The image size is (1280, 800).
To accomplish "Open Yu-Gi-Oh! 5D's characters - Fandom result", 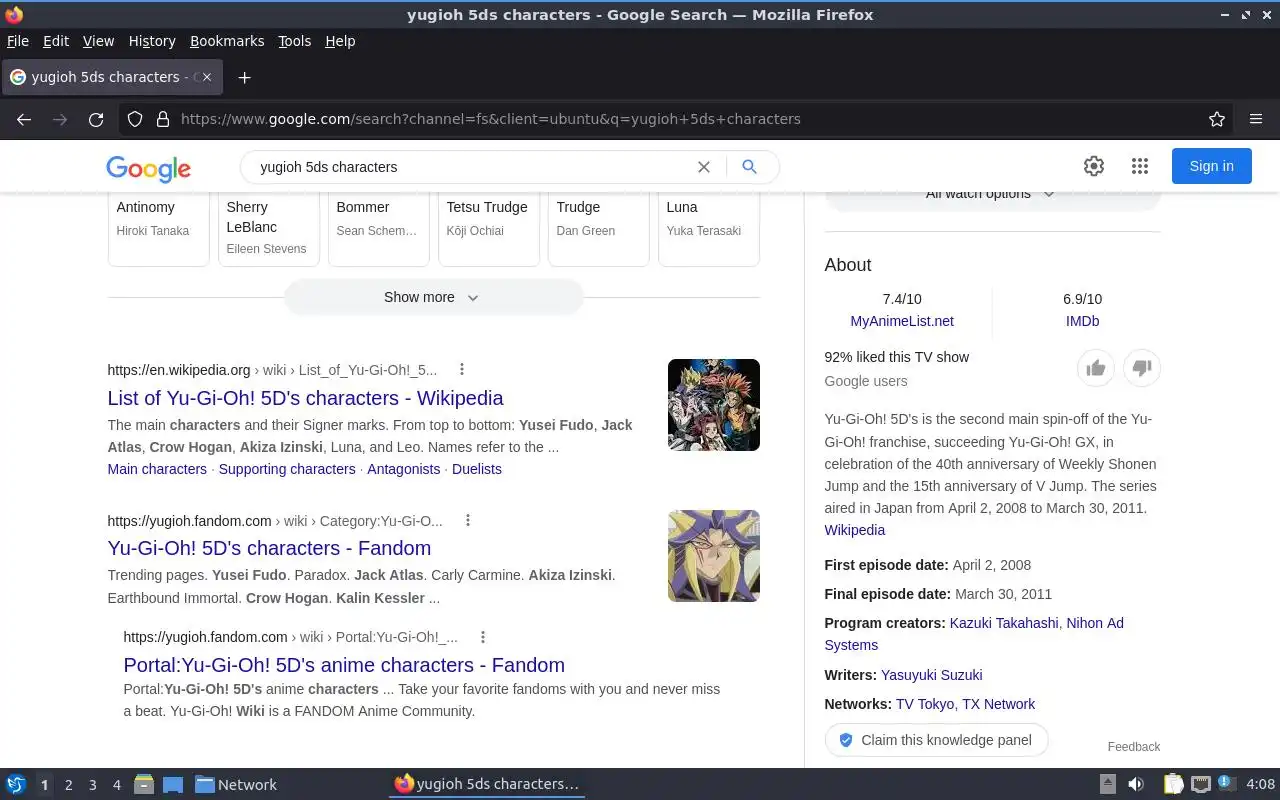I will point(269,548).
